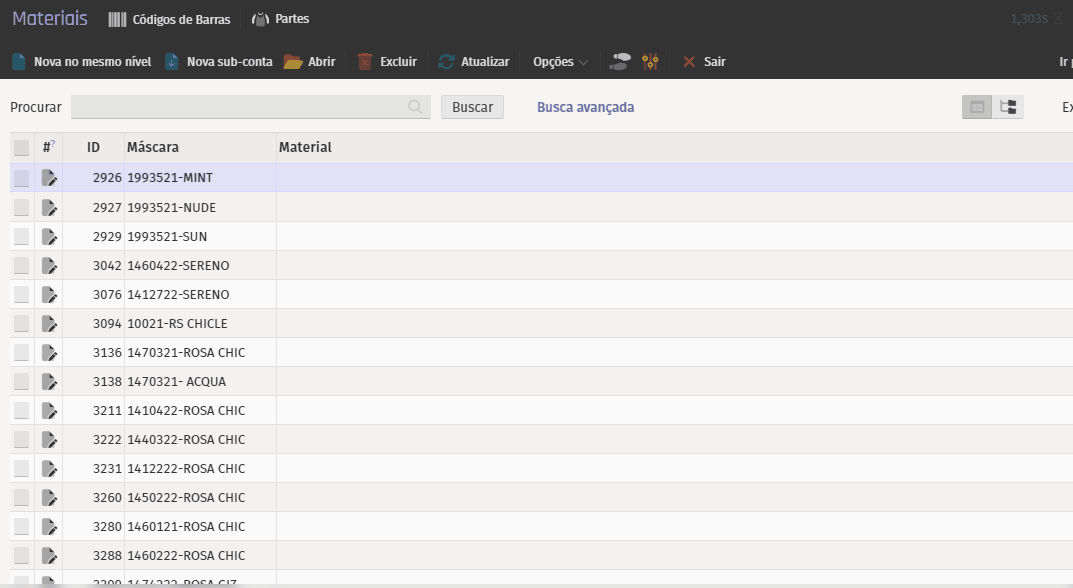Check the select-all checkbox in header
The height and width of the screenshot is (588, 1073).
21,148
